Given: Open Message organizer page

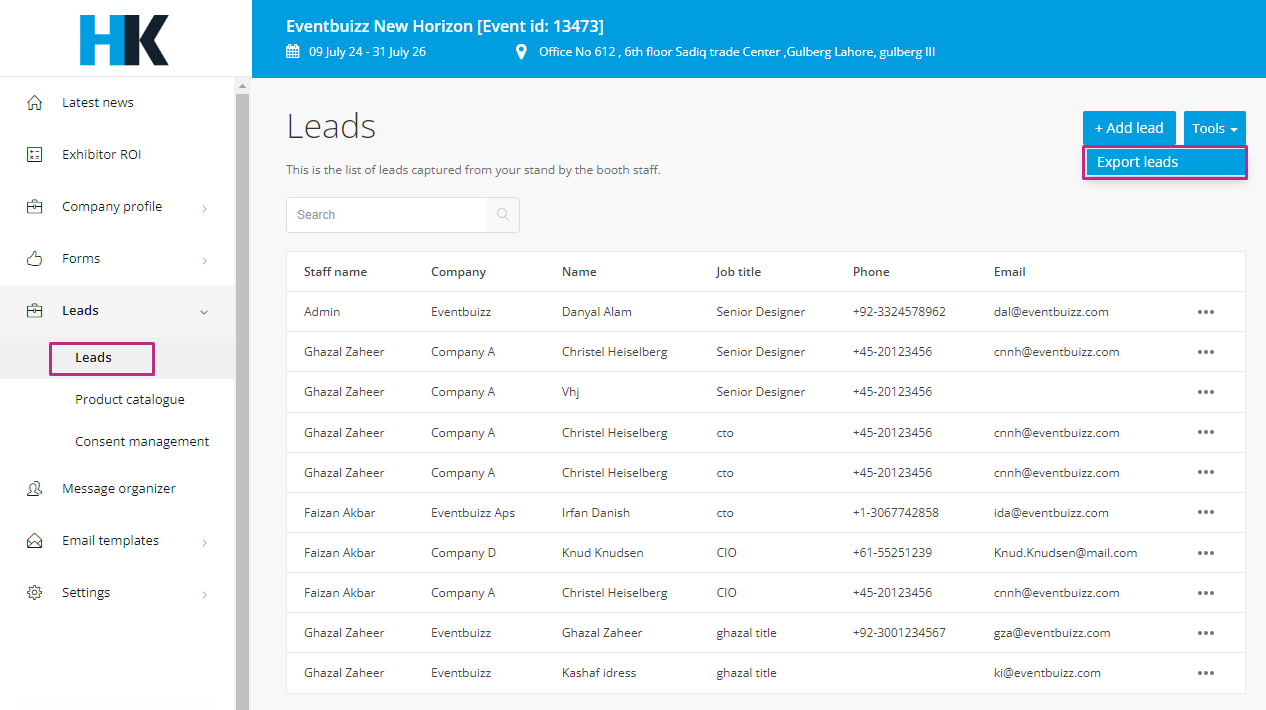Looking at the screenshot, I should (119, 489).
